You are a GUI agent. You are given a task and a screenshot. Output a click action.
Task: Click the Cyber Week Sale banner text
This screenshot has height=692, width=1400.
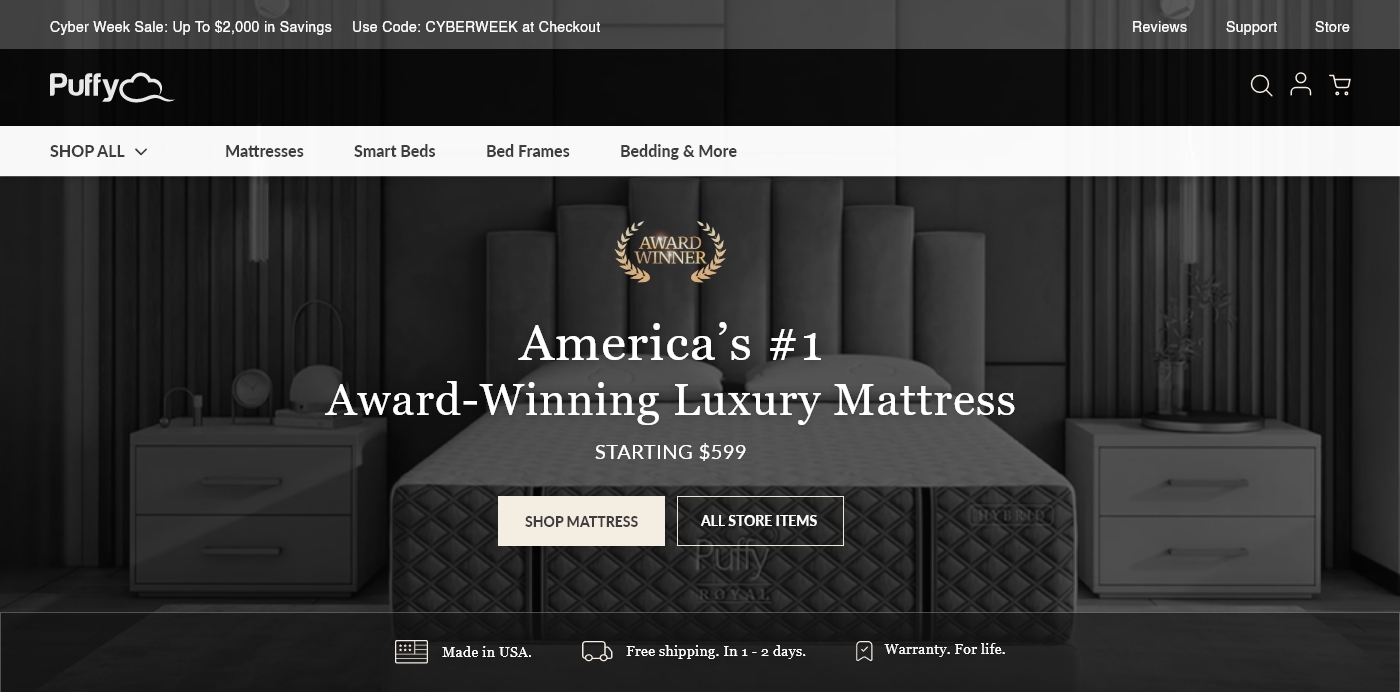[x=191, y=27]
